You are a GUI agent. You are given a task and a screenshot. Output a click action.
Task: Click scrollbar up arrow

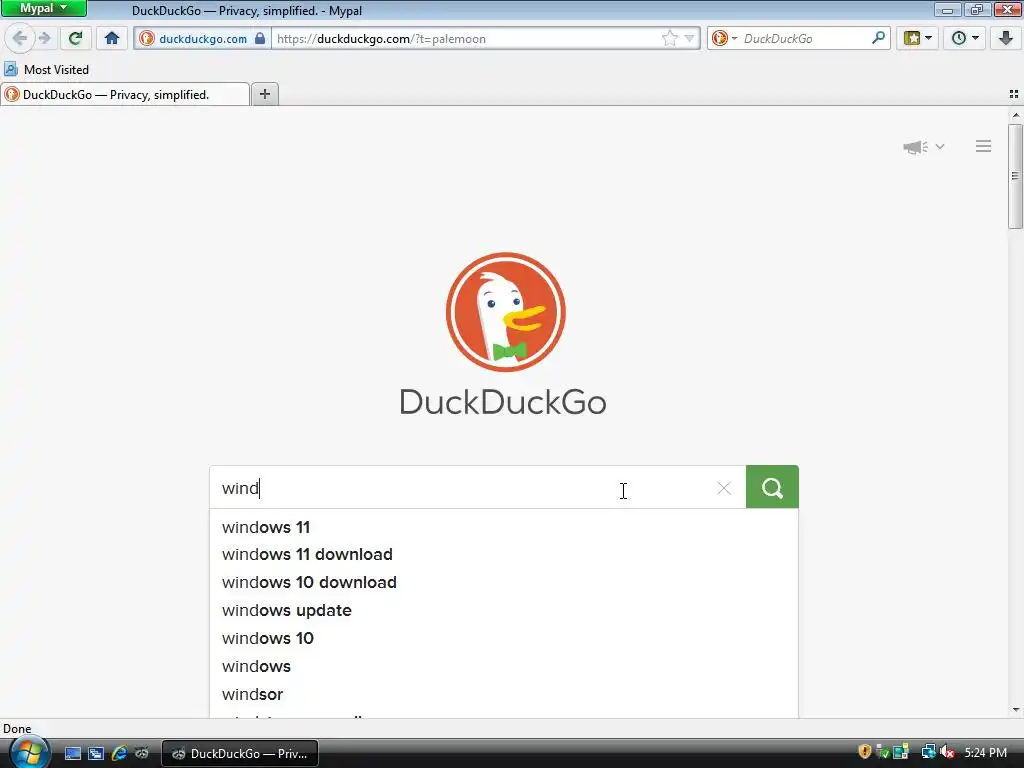[x=1015, y=116]
